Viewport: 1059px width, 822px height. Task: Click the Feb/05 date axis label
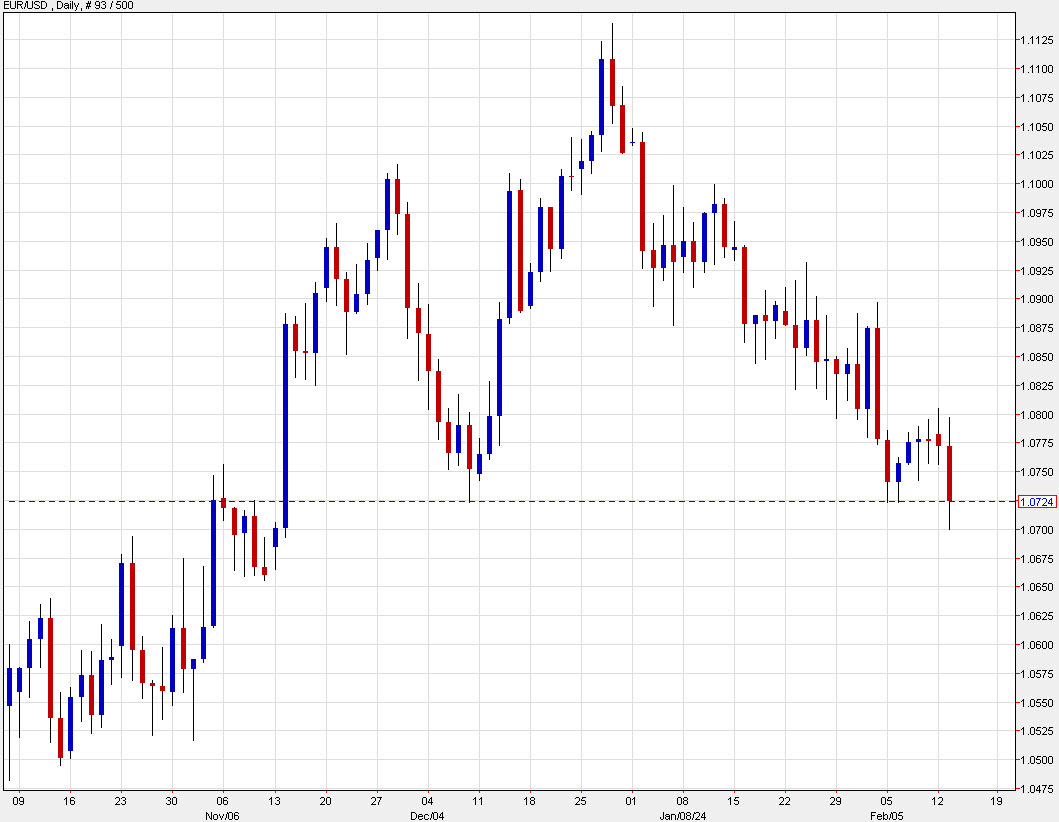[x=885, y=815]
